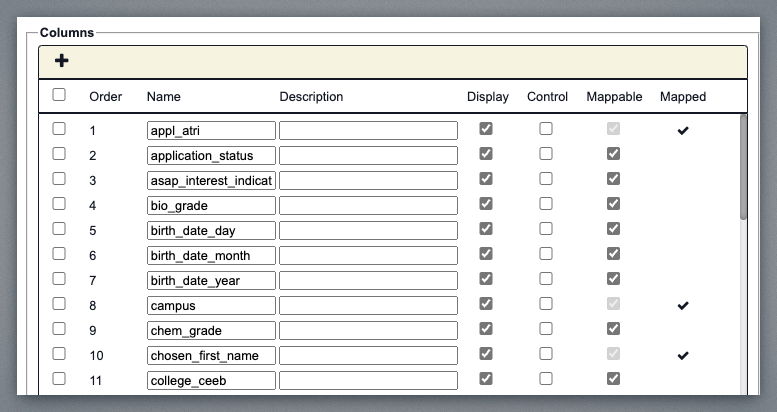Focus the chosen_first_name name field

(x=211, y=355)
